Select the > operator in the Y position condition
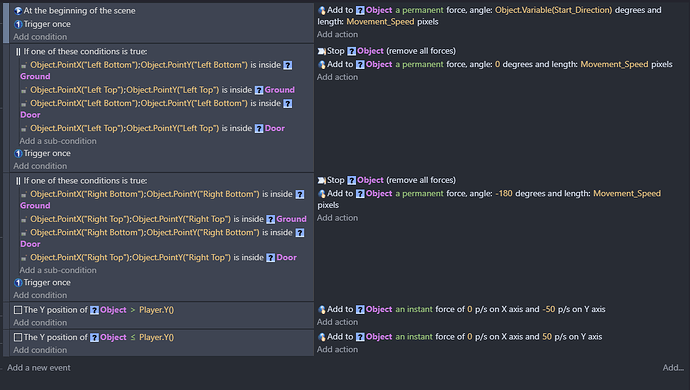This screenshot has height=390, width=690. point(132,310)
